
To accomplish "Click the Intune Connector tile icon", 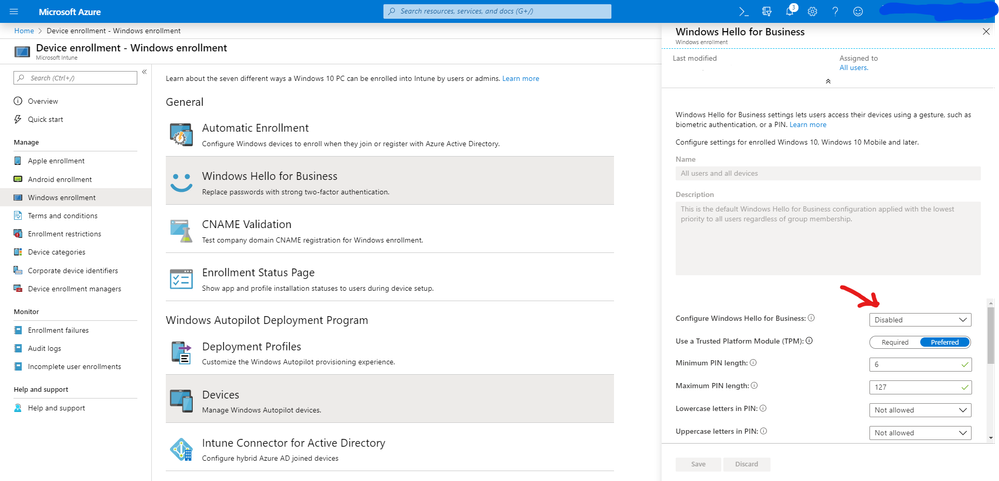I will coord(181,449).
